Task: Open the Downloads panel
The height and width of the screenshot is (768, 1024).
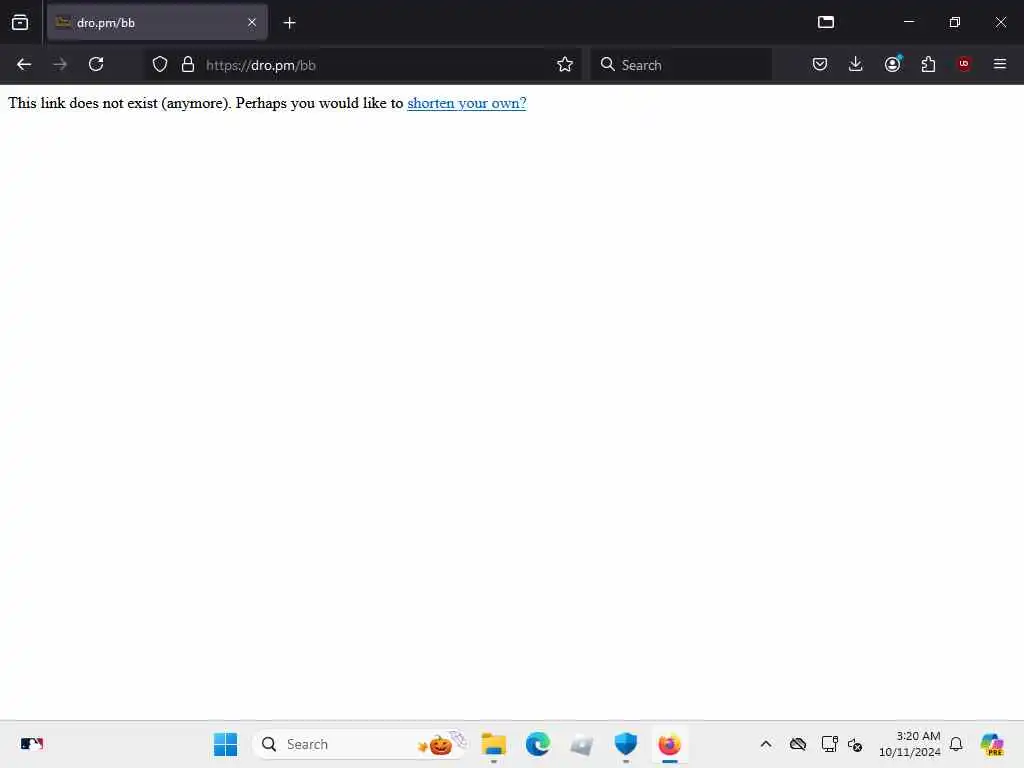Action: pyautogui.click(x=856, y=65)
